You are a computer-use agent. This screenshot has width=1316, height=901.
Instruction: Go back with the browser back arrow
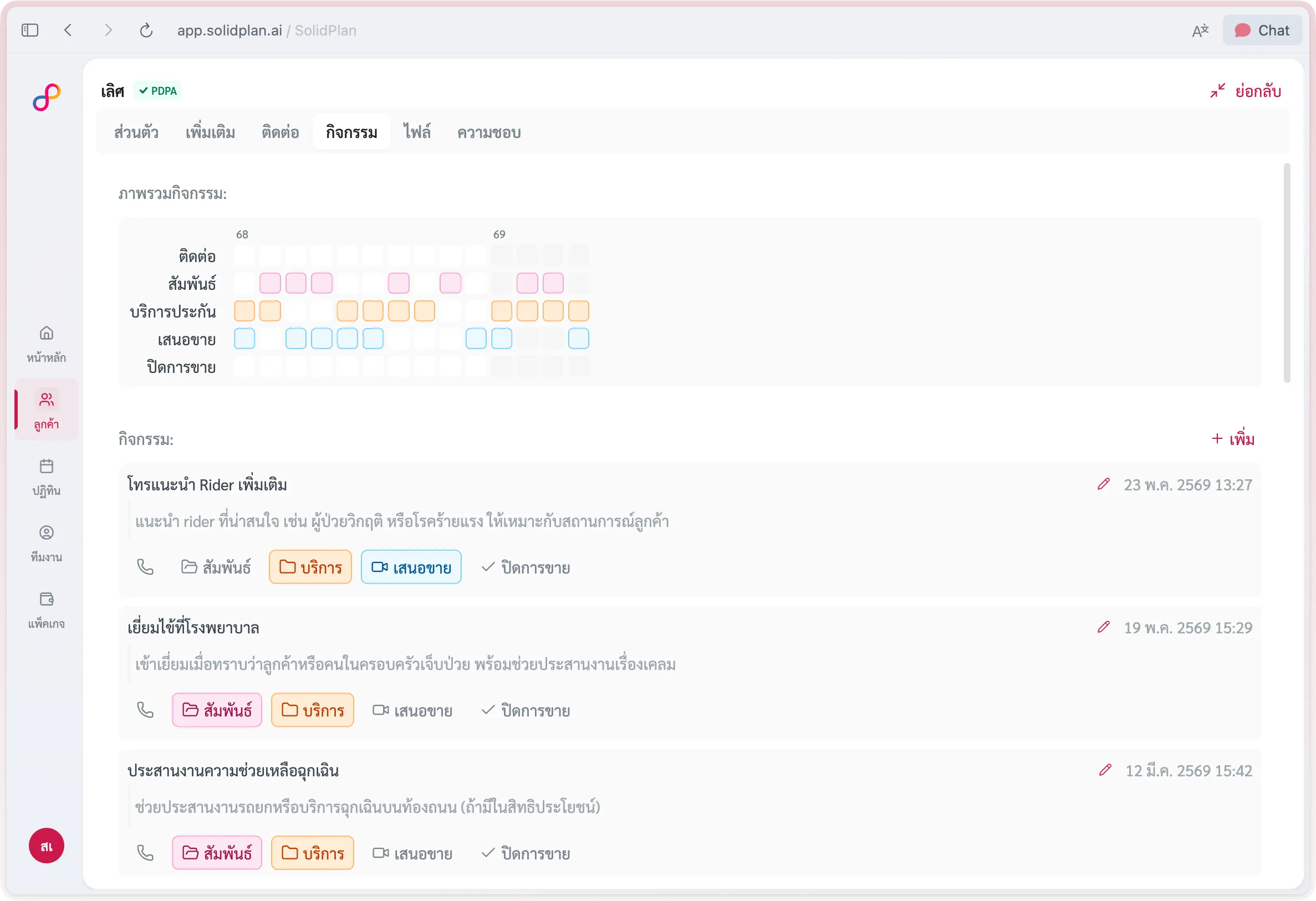point(68,30)
